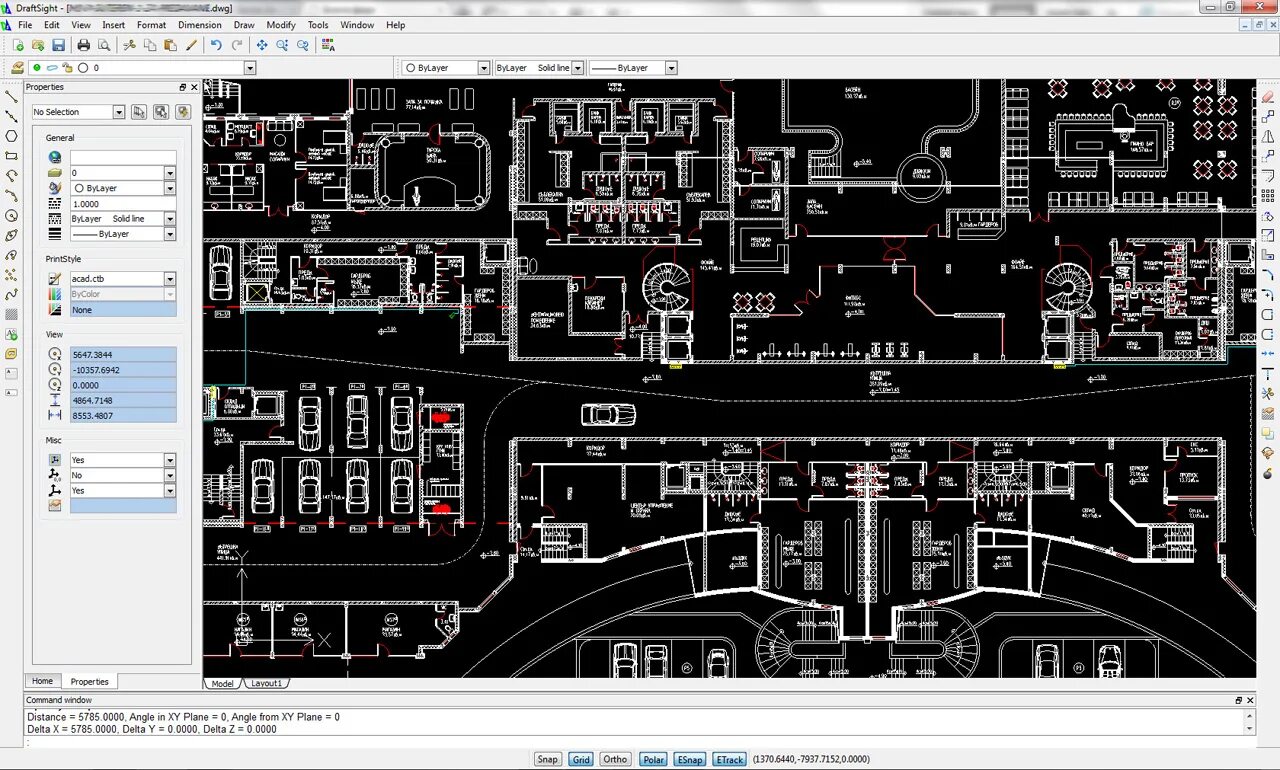The width and height of the screenshot is (1280, 770).
Task: Open the Dimension menu
Action: pyautogui.click(x=200, y=25)
